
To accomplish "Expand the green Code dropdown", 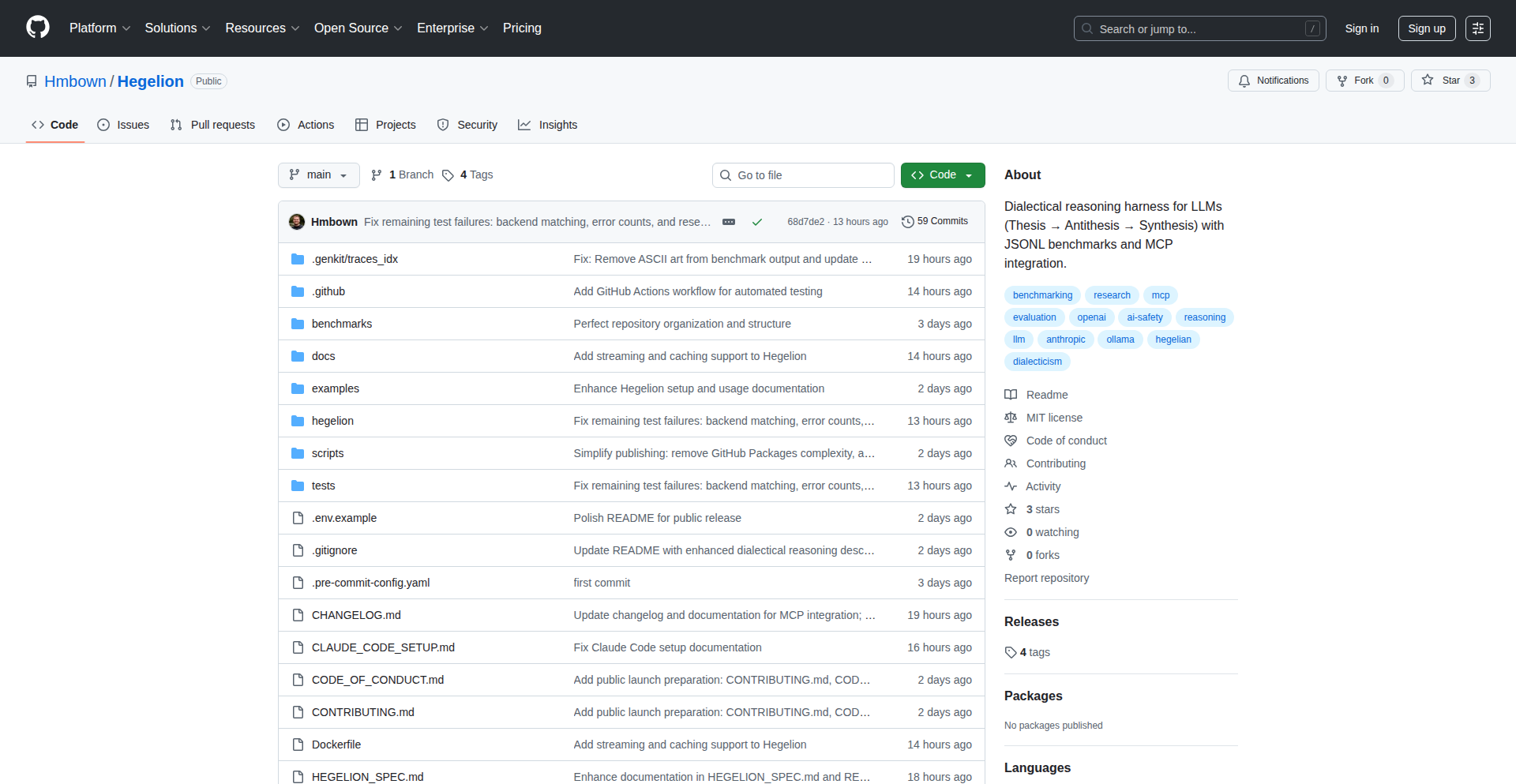I will click(942, 175).
